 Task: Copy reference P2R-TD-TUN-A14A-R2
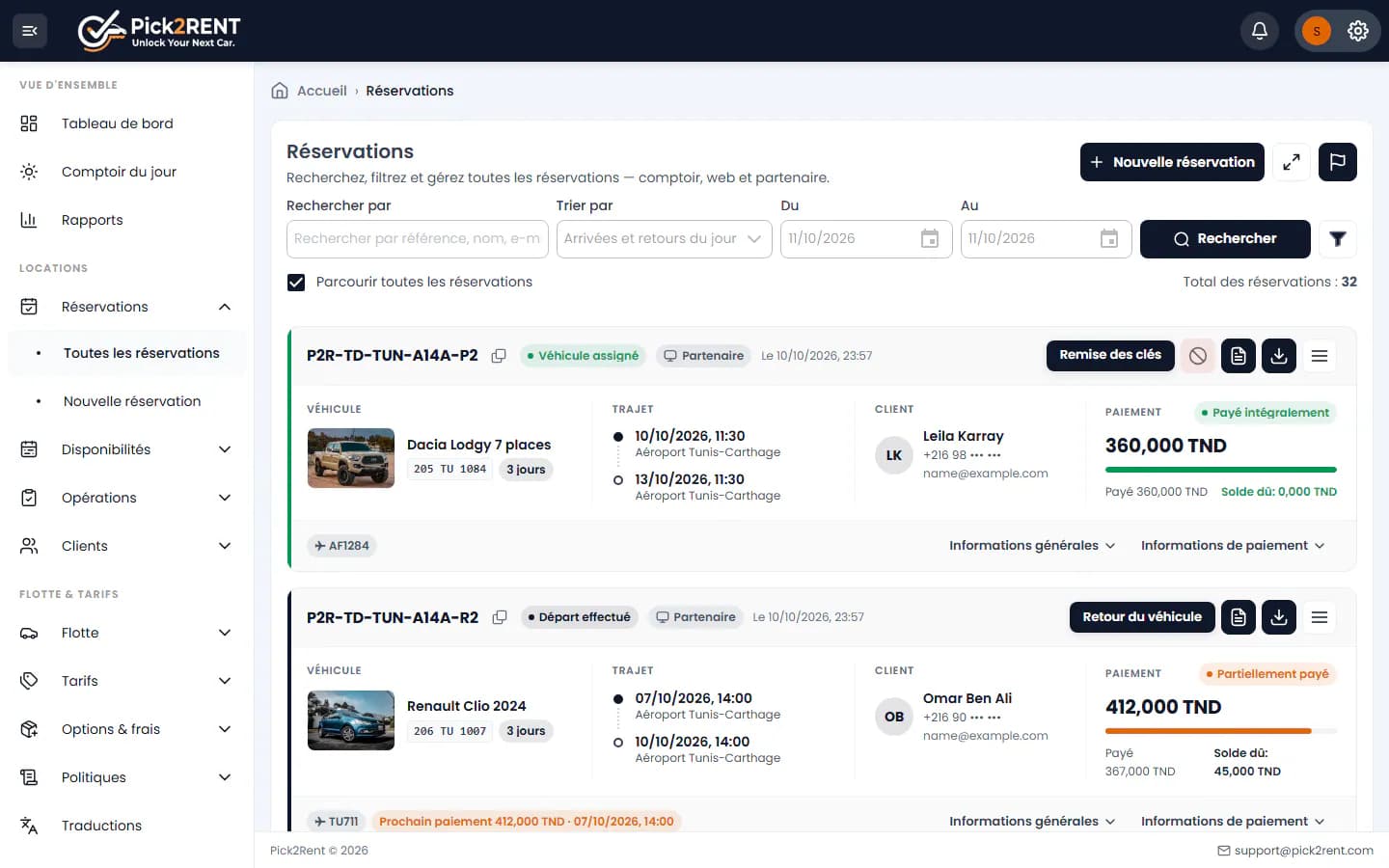[500, 617]
